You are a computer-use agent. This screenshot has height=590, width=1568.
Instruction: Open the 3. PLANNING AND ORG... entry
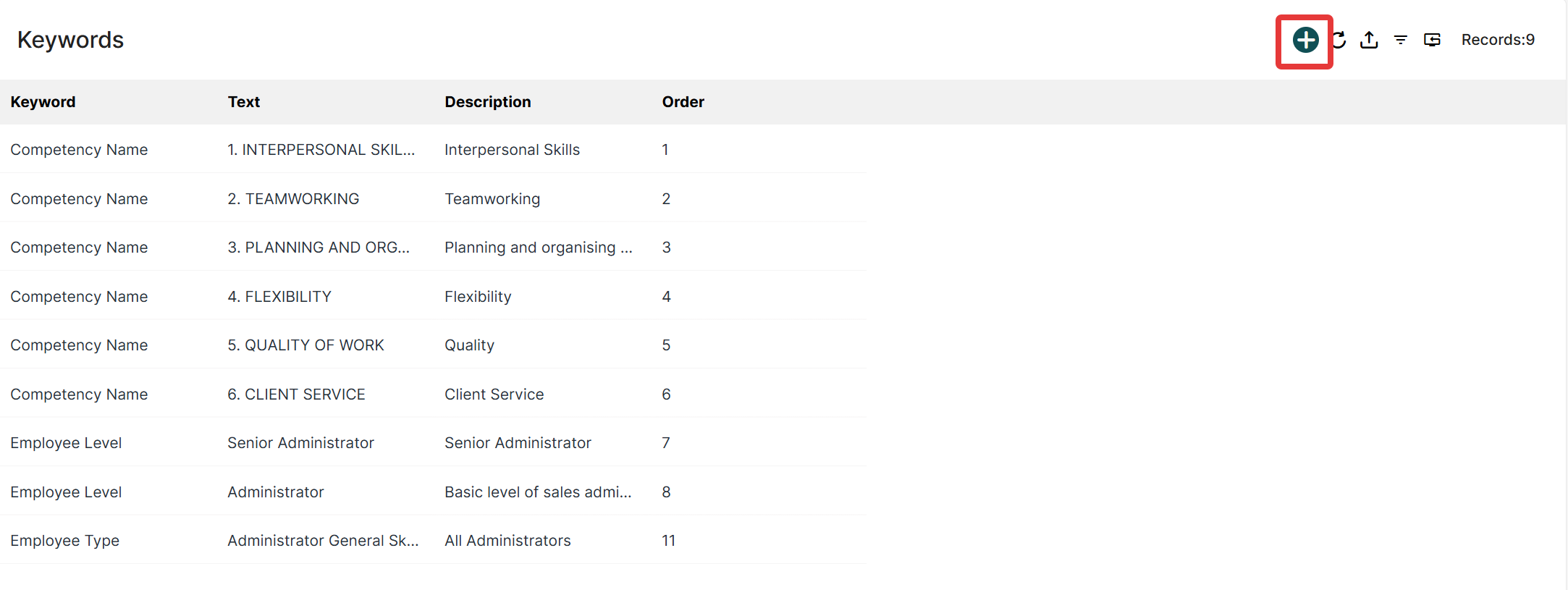click(319, 248)
